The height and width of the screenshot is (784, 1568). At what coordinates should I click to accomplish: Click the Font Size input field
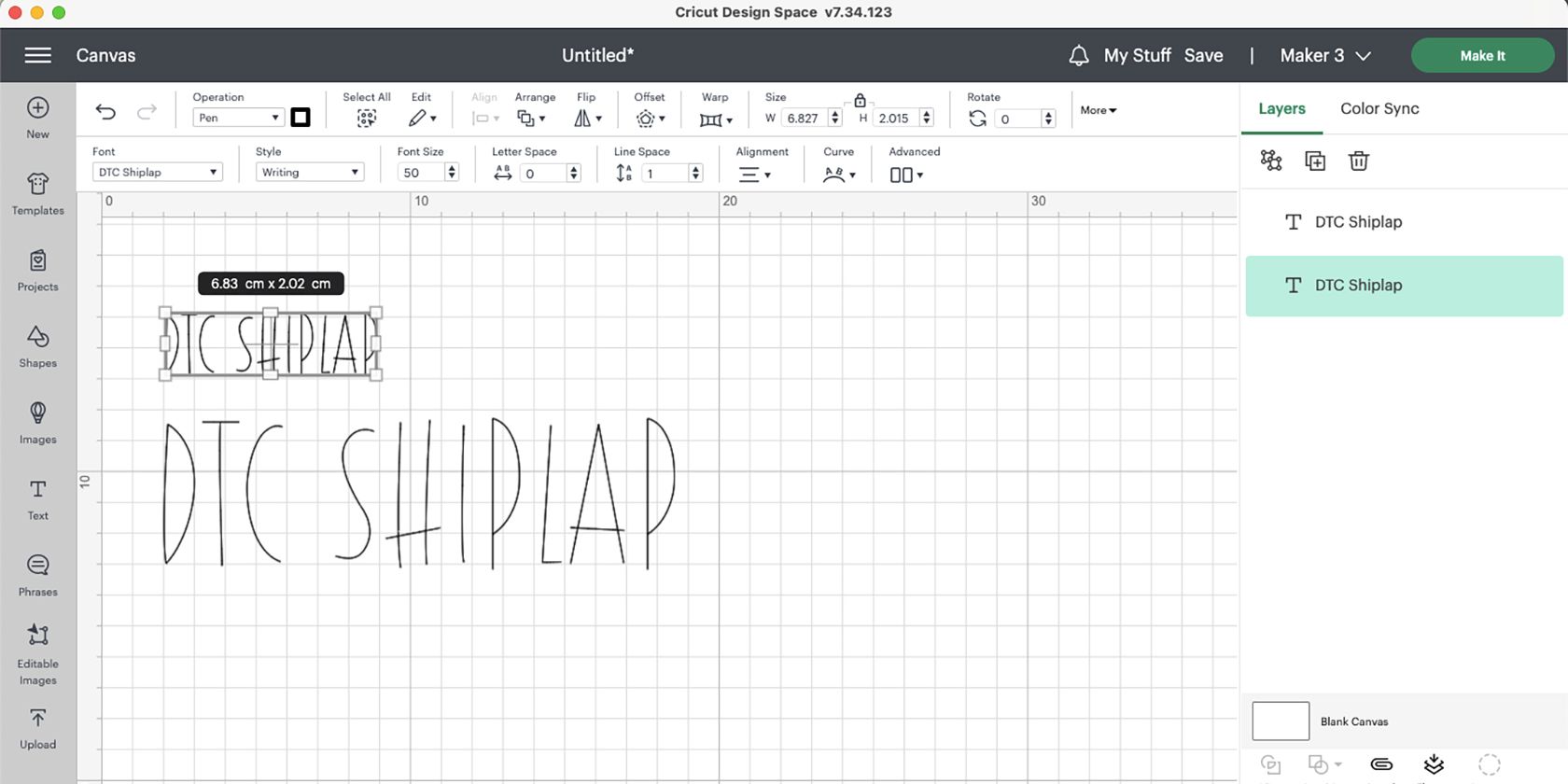coord(420,173)
